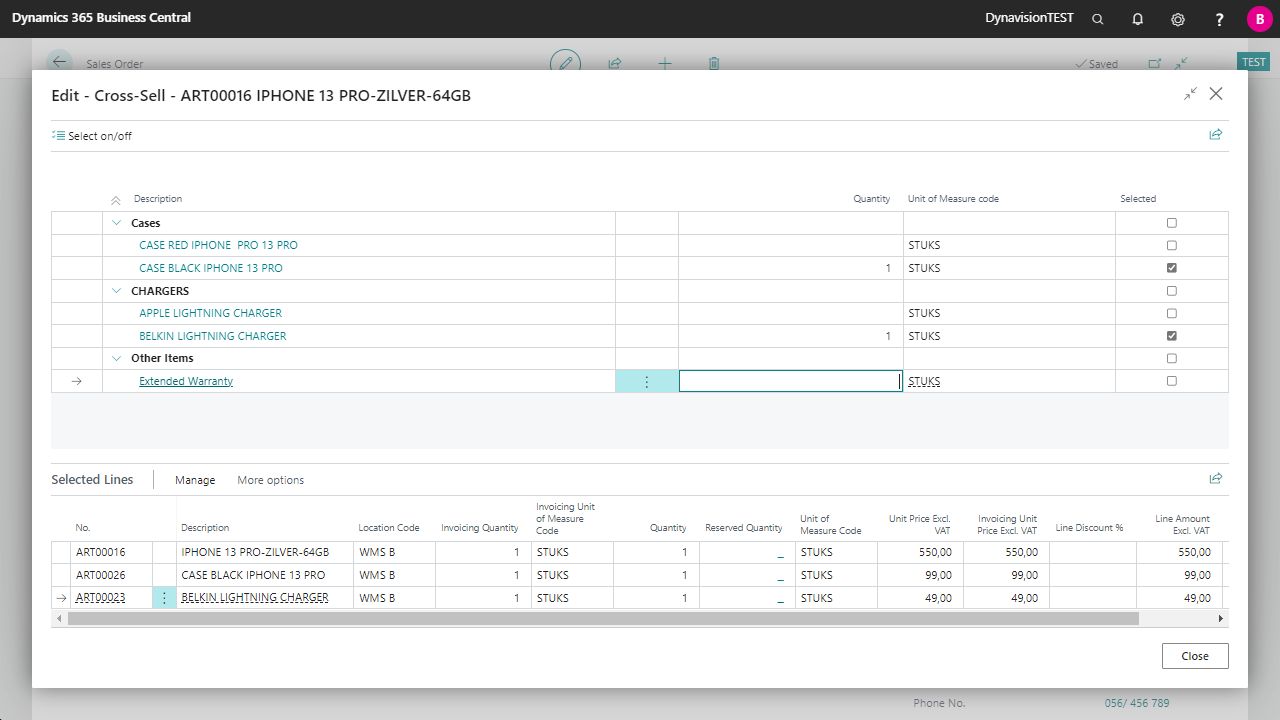Click the Sales Order delete trash icon
Screen dimensions: 1280x720
click(714, 63)
